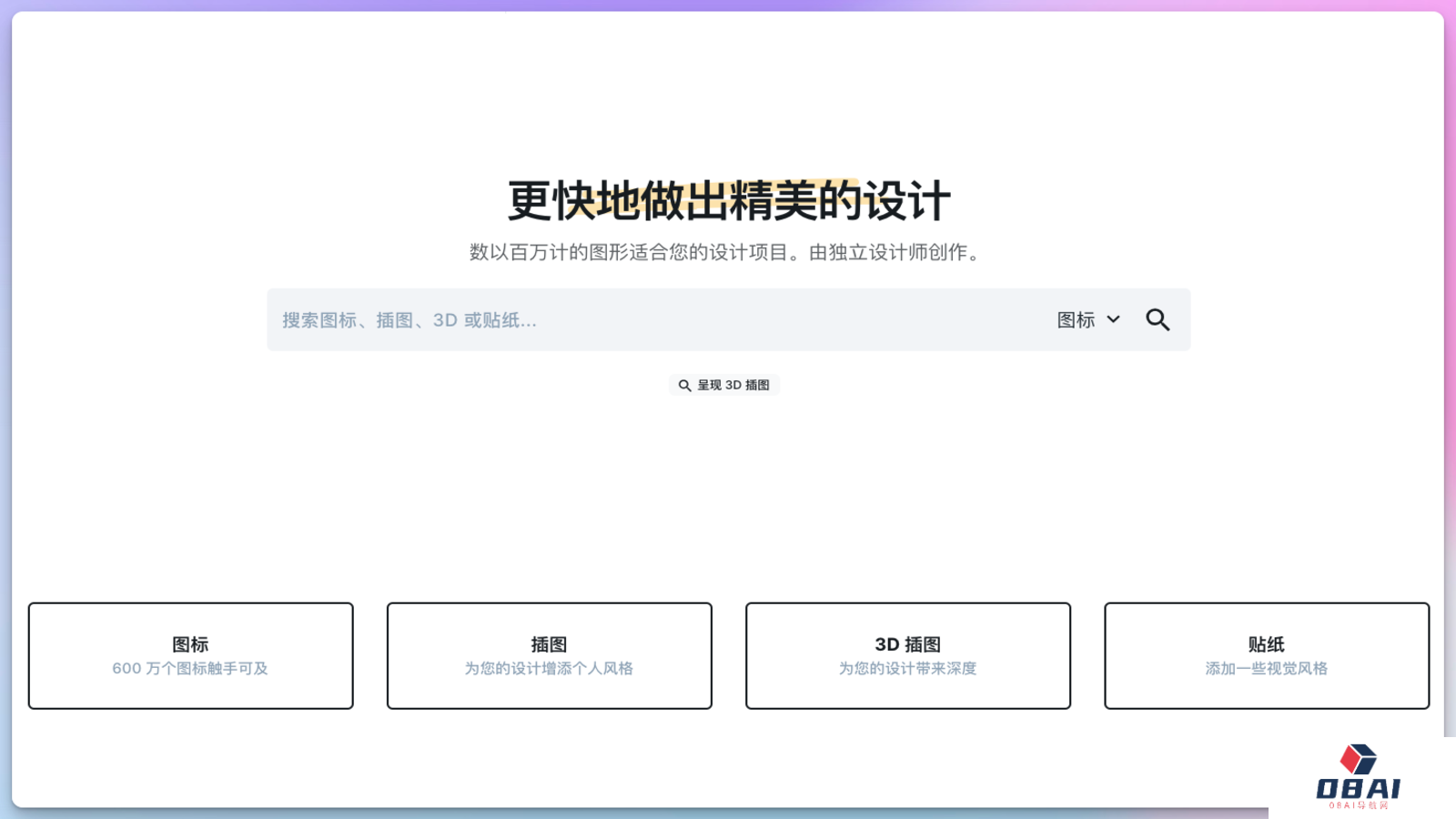This screenshot has height=819, width=1456.
Task: Click the OBAI导航网 watermark text
Action: point(1358,806)
